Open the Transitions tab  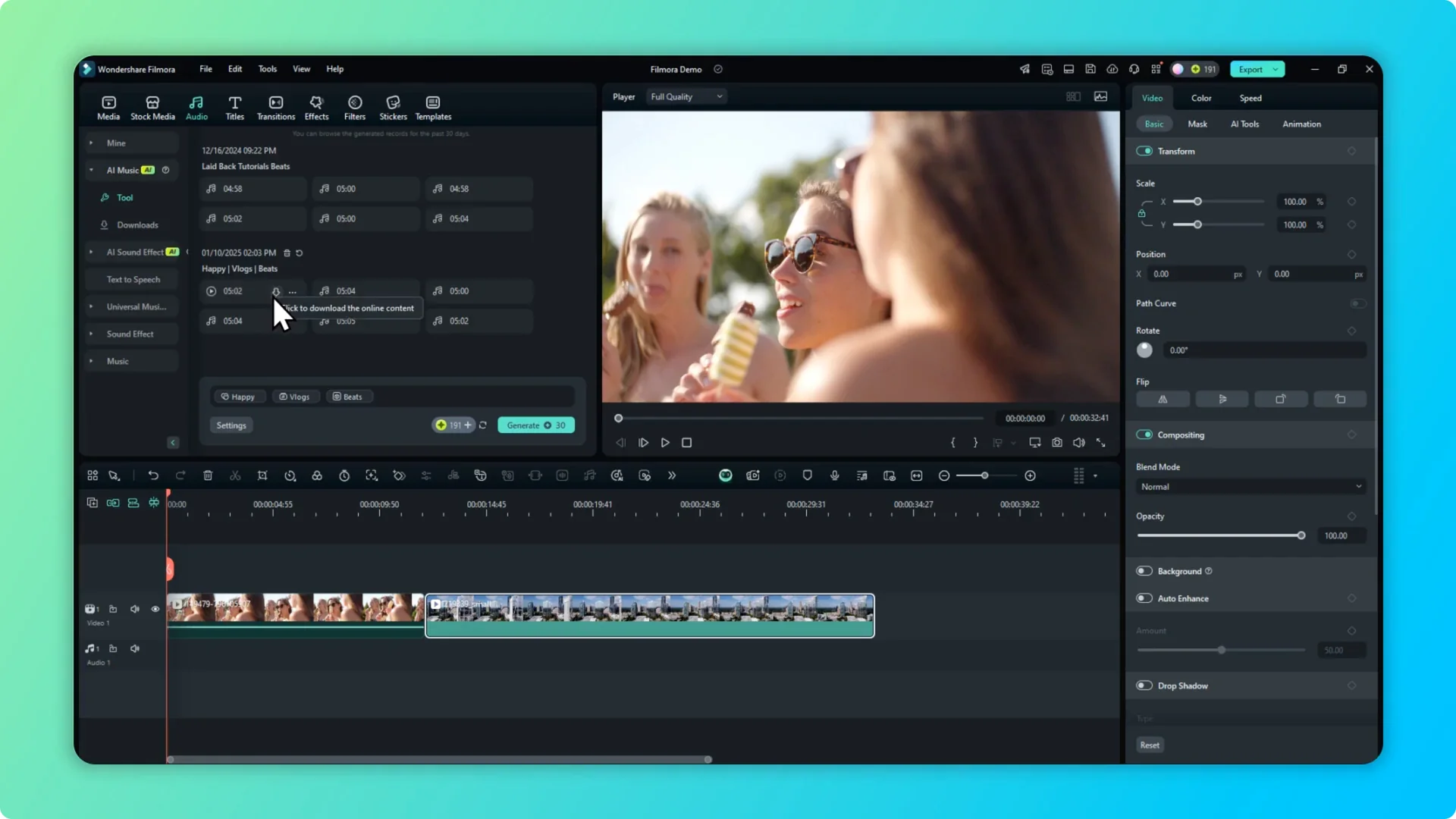pyautogui.click(x=276, y=108)
